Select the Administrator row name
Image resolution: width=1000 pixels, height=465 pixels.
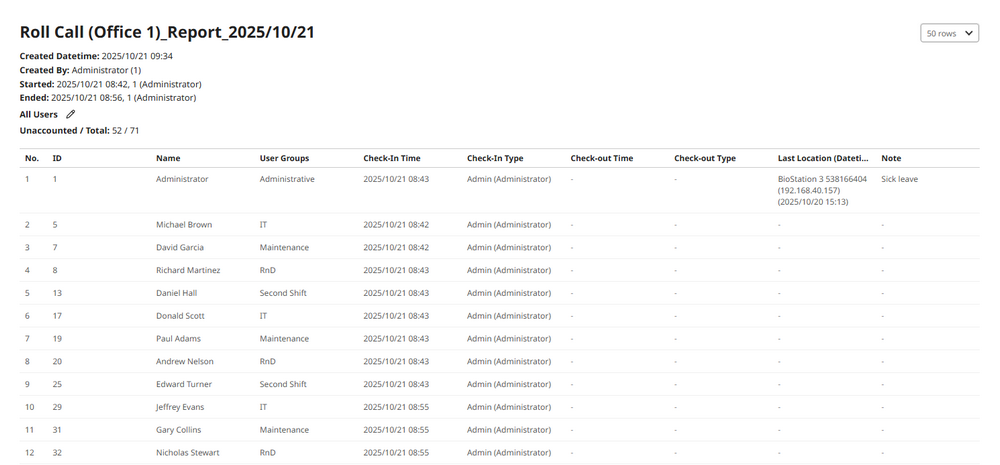pos(182,179)
